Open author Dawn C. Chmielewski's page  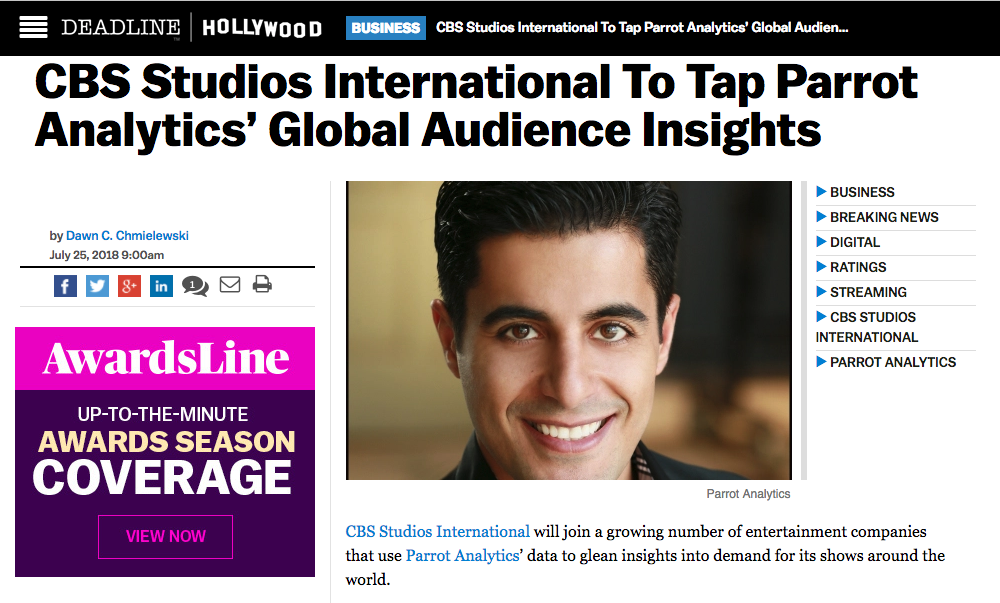pos(128,236)
